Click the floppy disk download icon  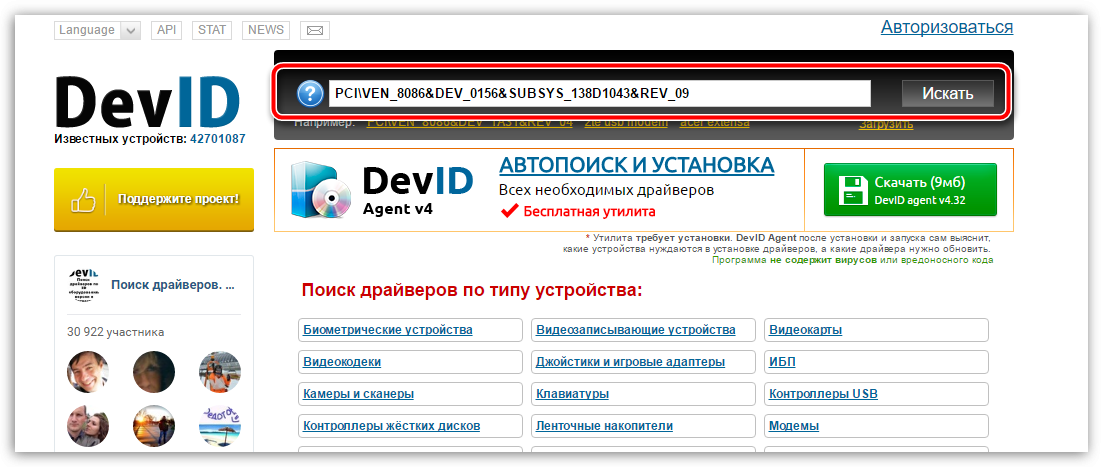click(x=852, y=189)
